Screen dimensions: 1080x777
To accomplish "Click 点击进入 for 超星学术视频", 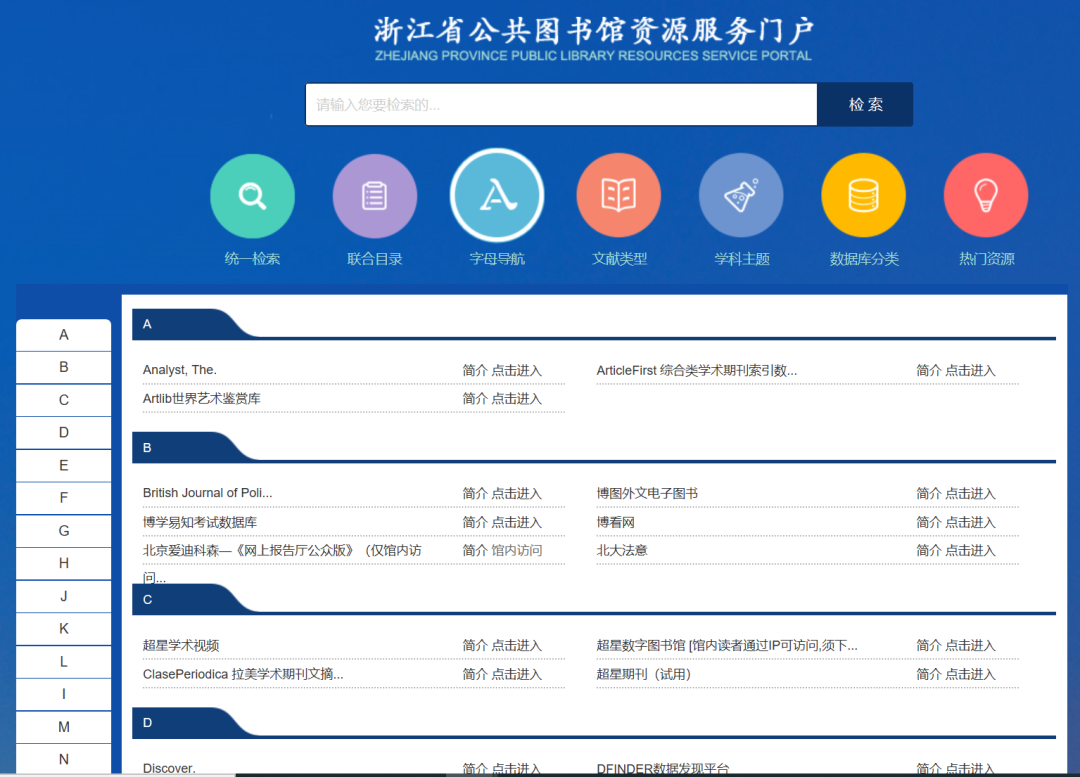I will (517, 646).
